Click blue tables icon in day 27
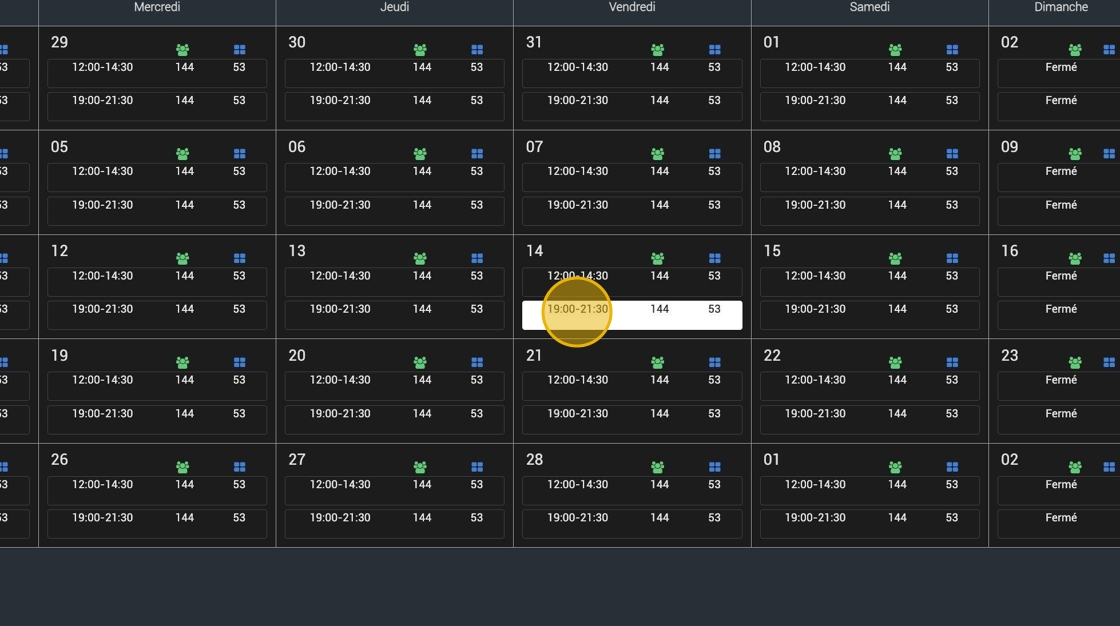The width and height of the screenshot is (1120, 626). [477, 467]
